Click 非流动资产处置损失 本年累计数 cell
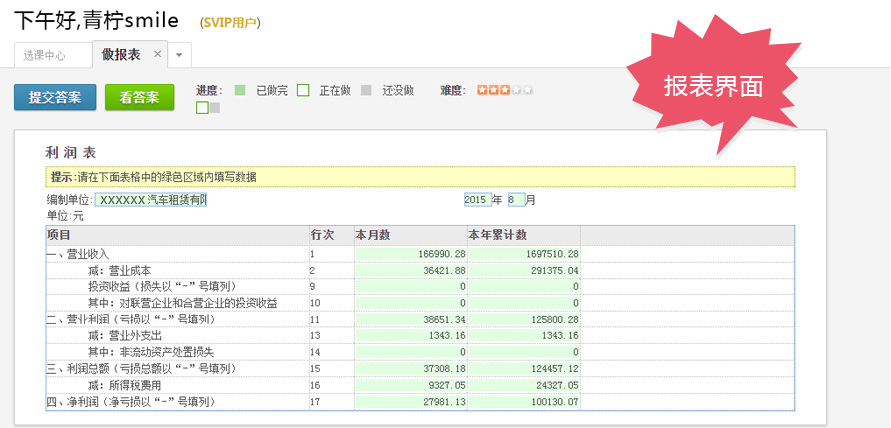 (524, 352)
